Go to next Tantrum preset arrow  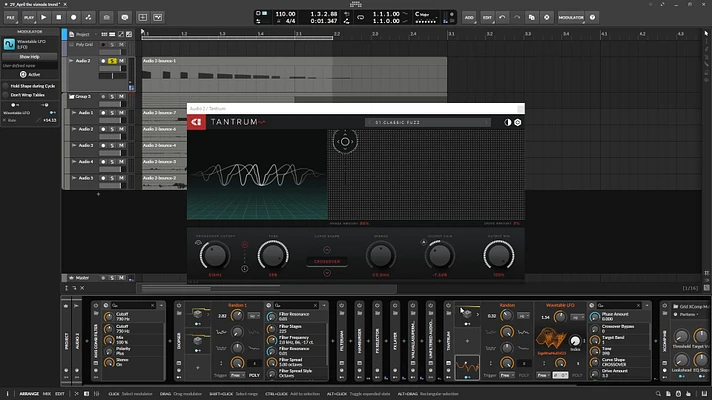click(486, 123)
